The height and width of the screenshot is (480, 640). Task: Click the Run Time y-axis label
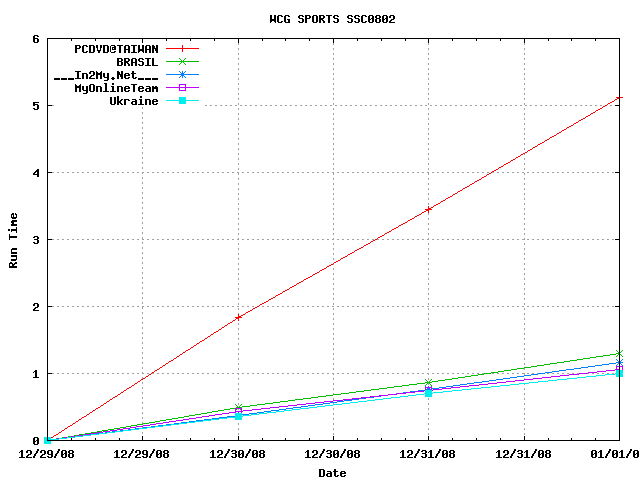[14, 240]
